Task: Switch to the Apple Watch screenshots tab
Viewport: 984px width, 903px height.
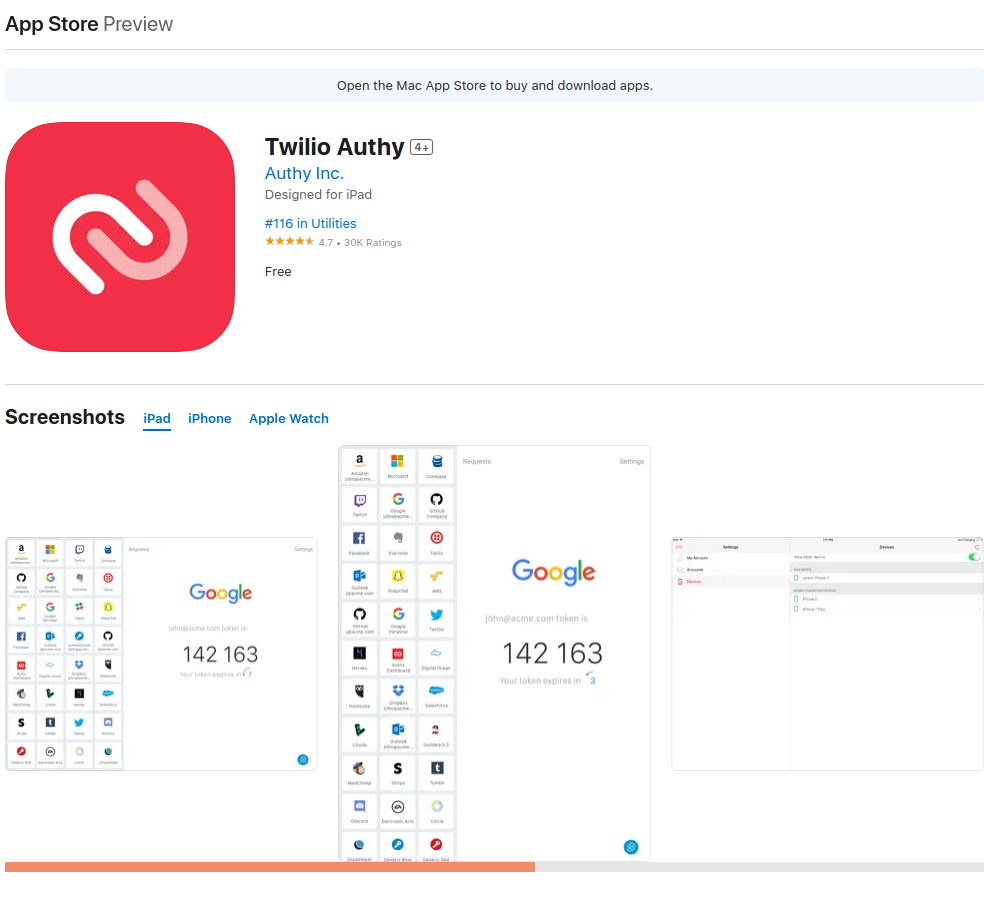Action: [288, 418]
